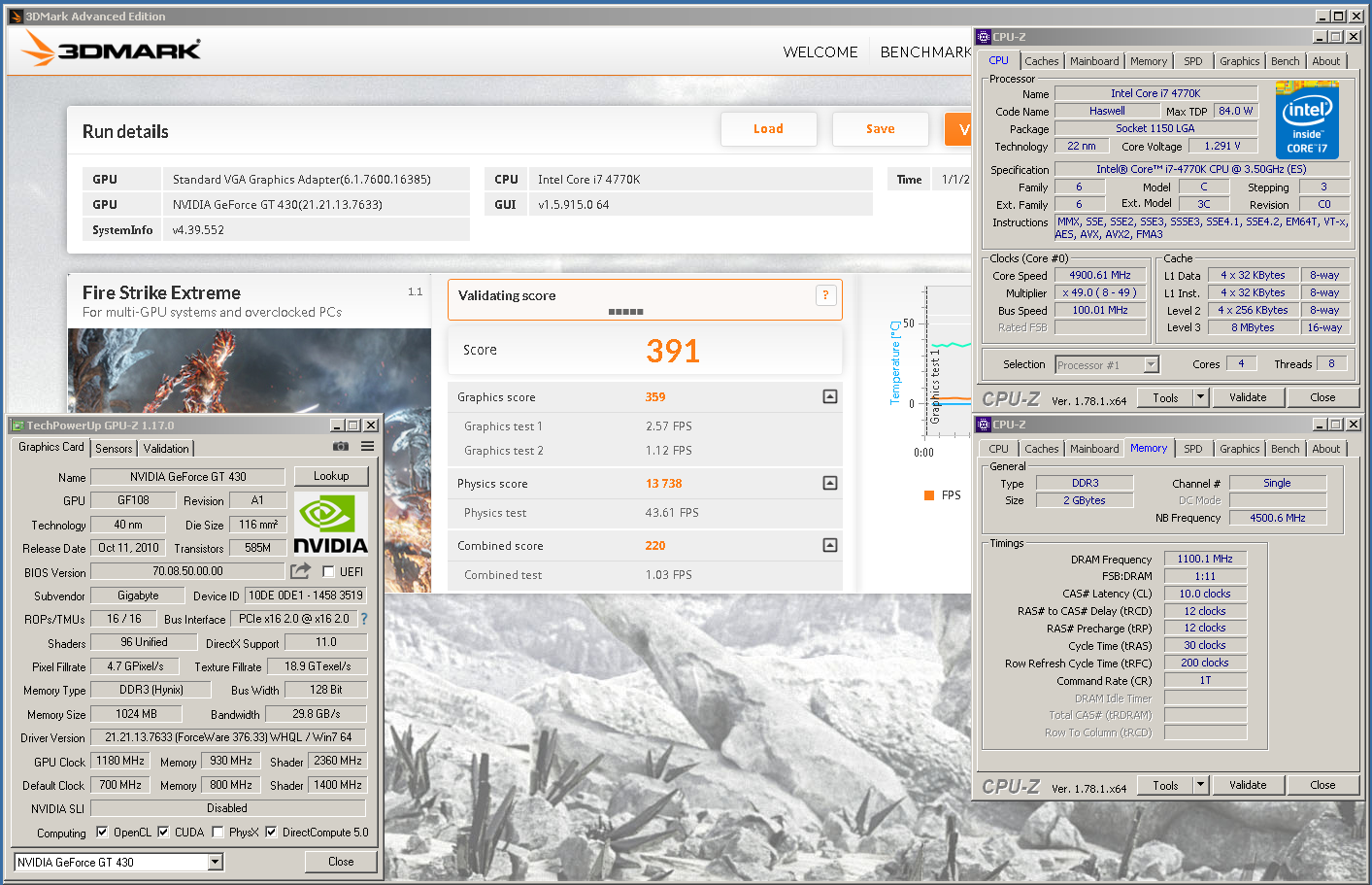
Task: Click the GPU-Z screenshot camera icon
Action: tap(341, 447)
